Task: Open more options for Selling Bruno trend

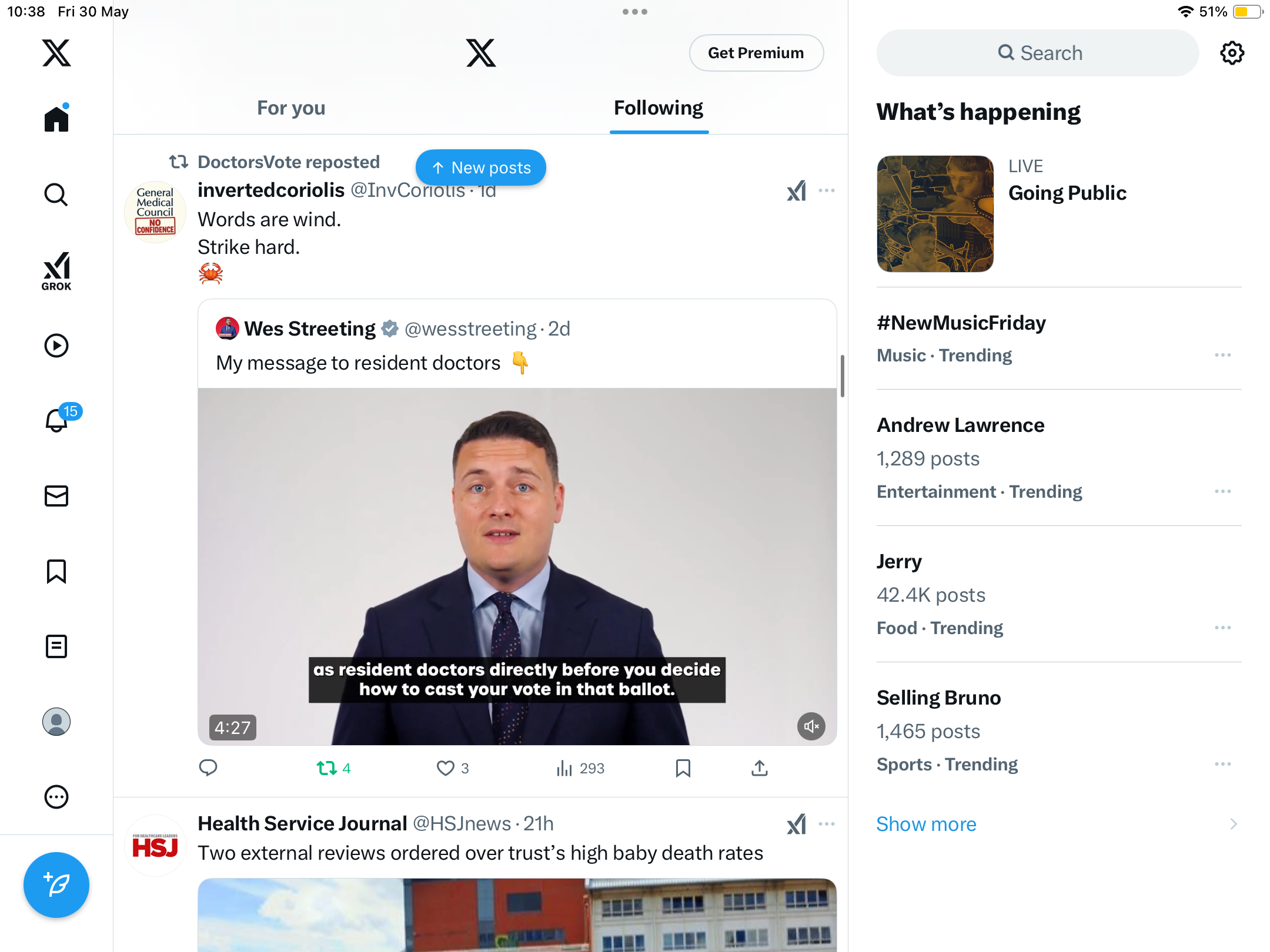Action: pos(1223,764)
